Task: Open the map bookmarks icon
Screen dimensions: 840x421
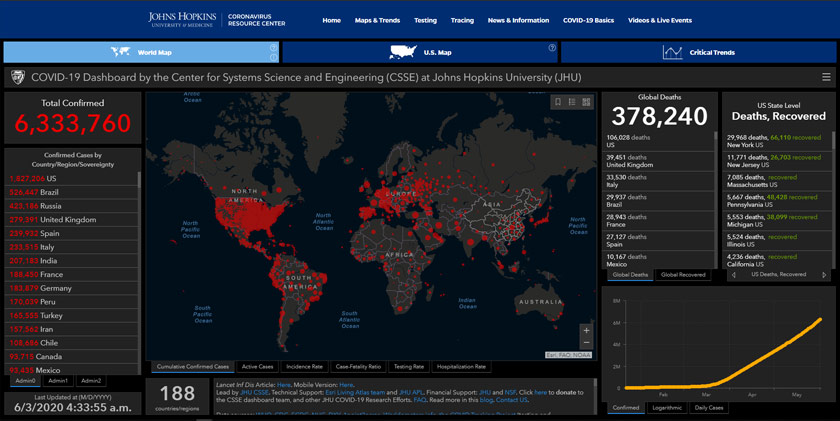Action: pyautogui.click(x=558, y=102)
